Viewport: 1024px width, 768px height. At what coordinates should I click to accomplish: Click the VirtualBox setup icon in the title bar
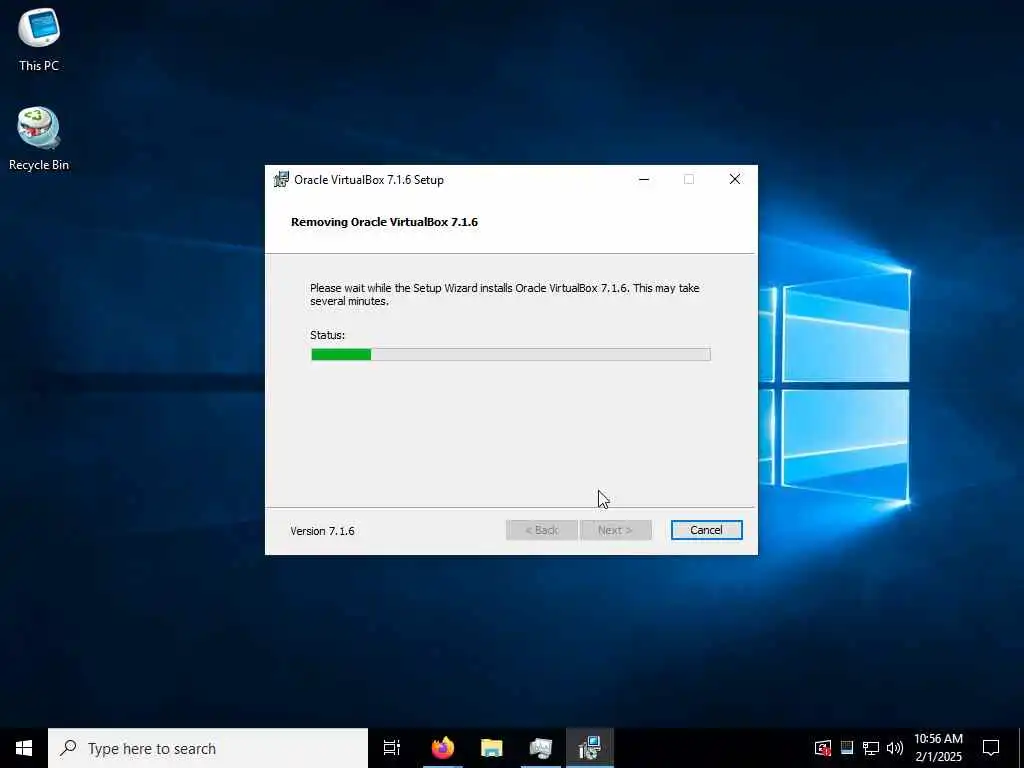click(281, 180)
